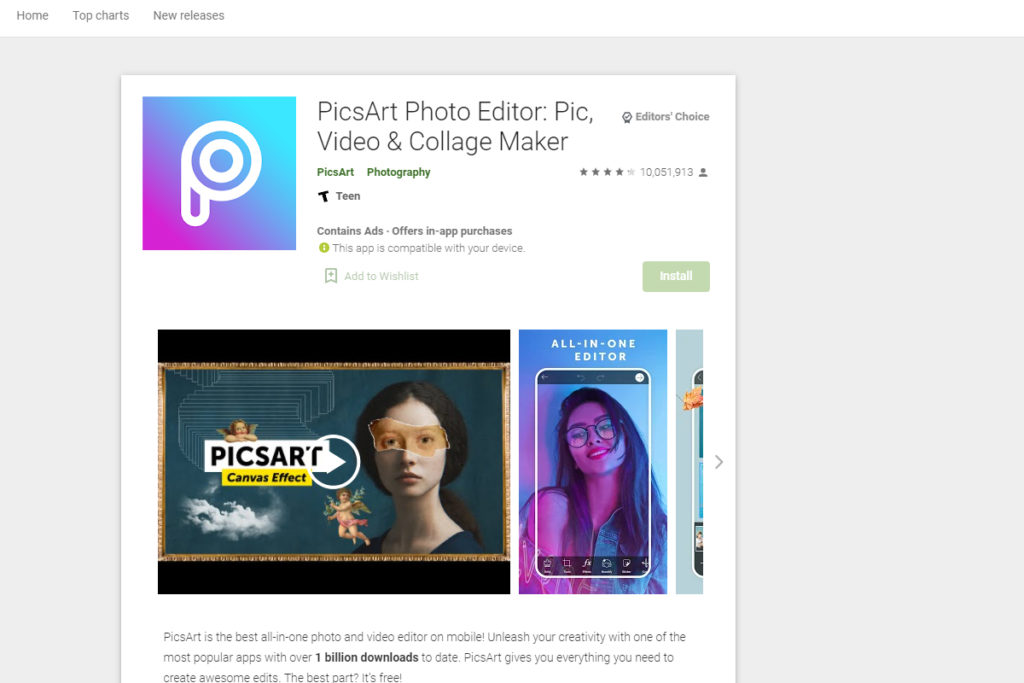Click the Add to Wishlist text
This screenshot has height=683, width=1024.
[381, 276]
